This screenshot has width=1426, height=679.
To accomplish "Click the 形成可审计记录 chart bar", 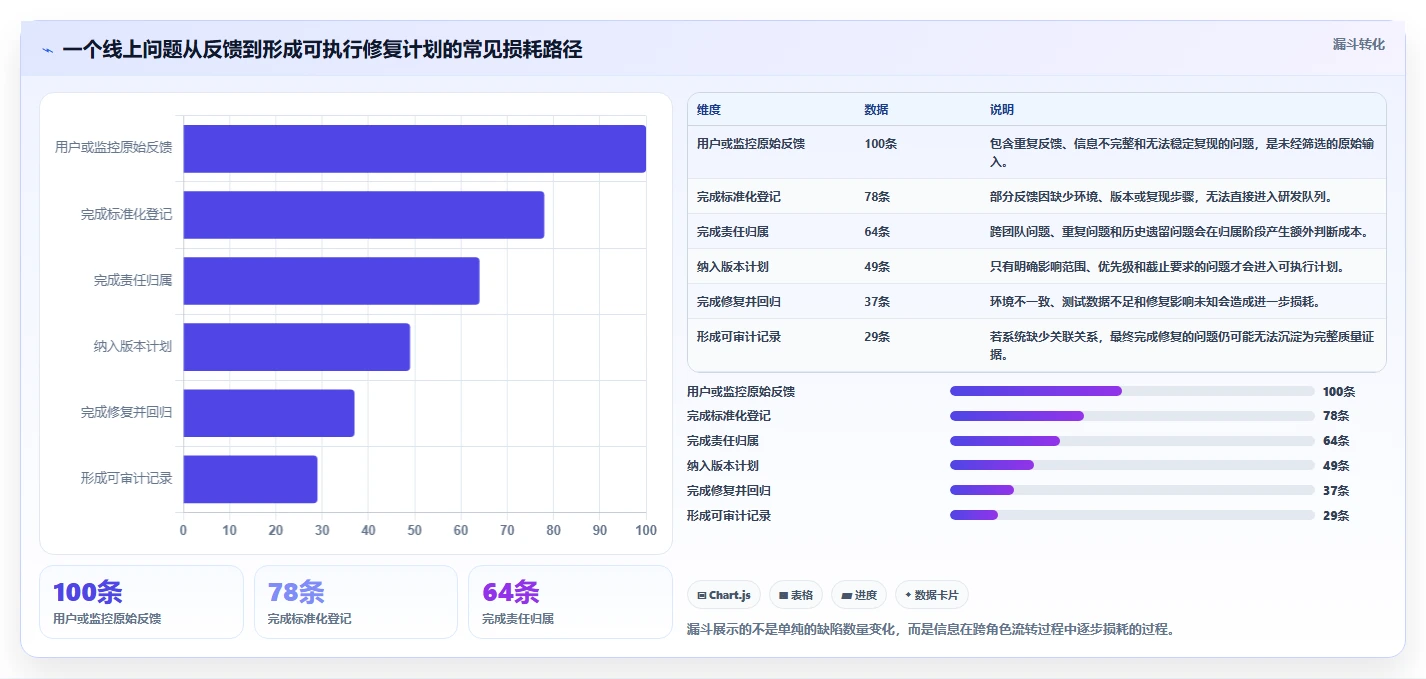I will point(250,479).
